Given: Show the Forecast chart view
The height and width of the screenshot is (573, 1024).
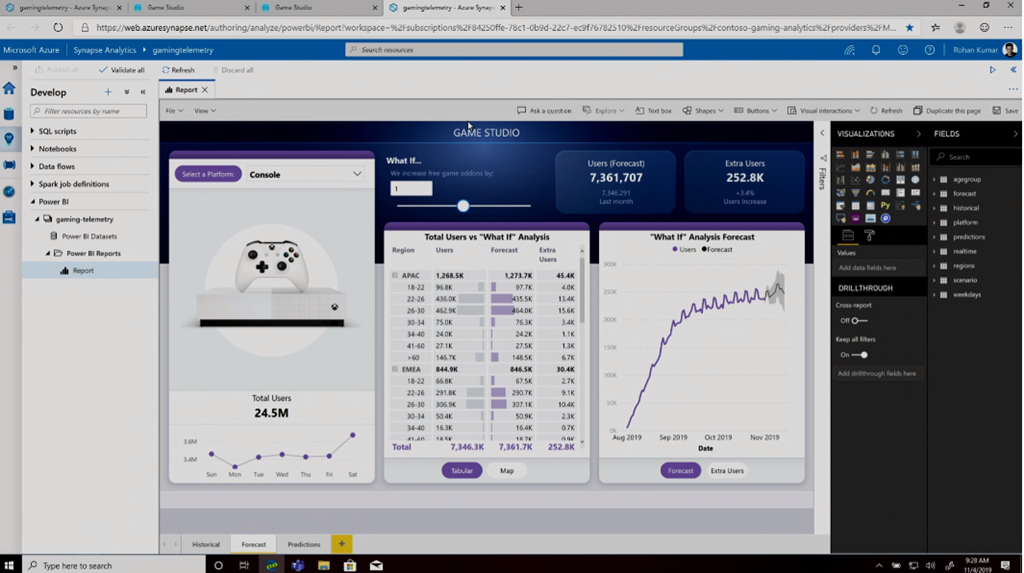Looking at the screenshot, I should (x=680, y=470).
